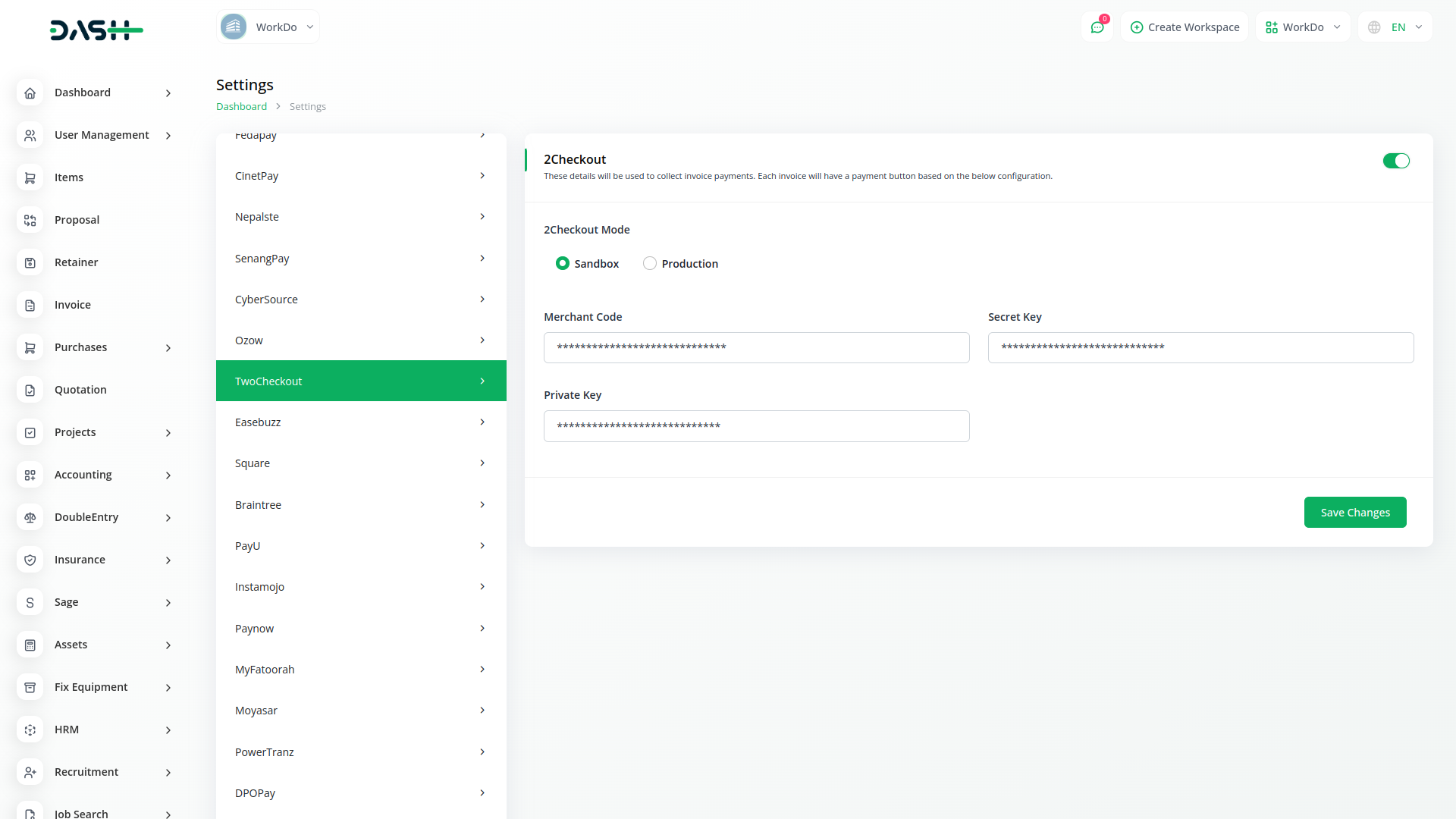
Task: Open the chat messages icon with badge
Action: click(1097, 27)
